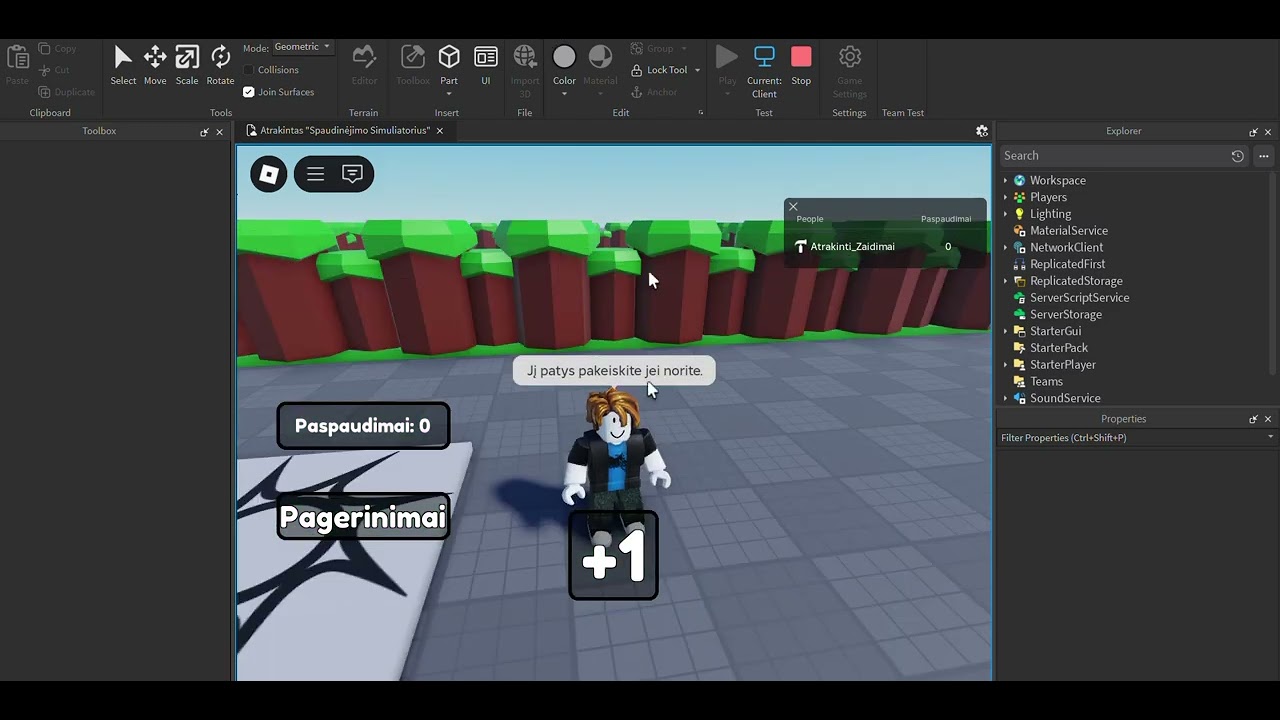The height and width of the screenshot is (720, 1280).
Task: Click the Pagerinimai button in game
Action: point(363,517)
